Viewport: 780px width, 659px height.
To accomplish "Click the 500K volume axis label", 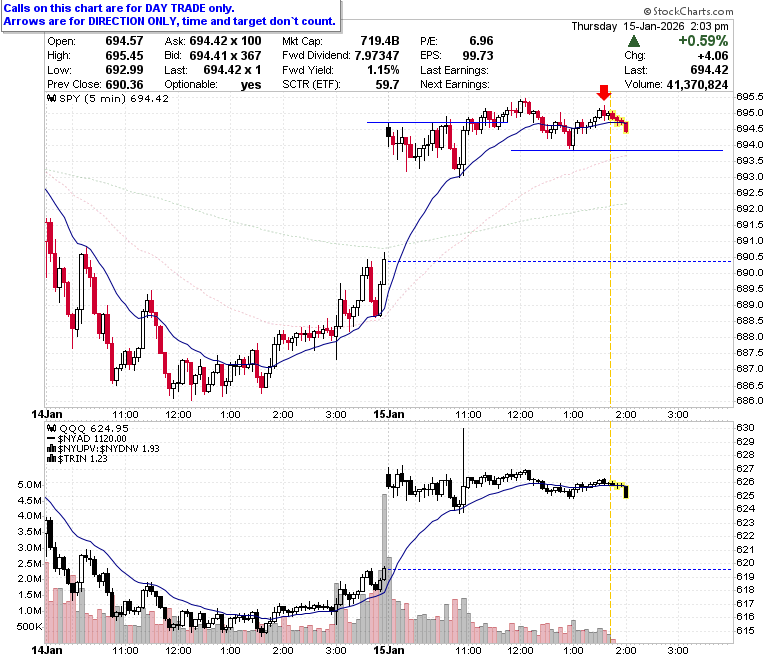I will click(x=29, y=627).
